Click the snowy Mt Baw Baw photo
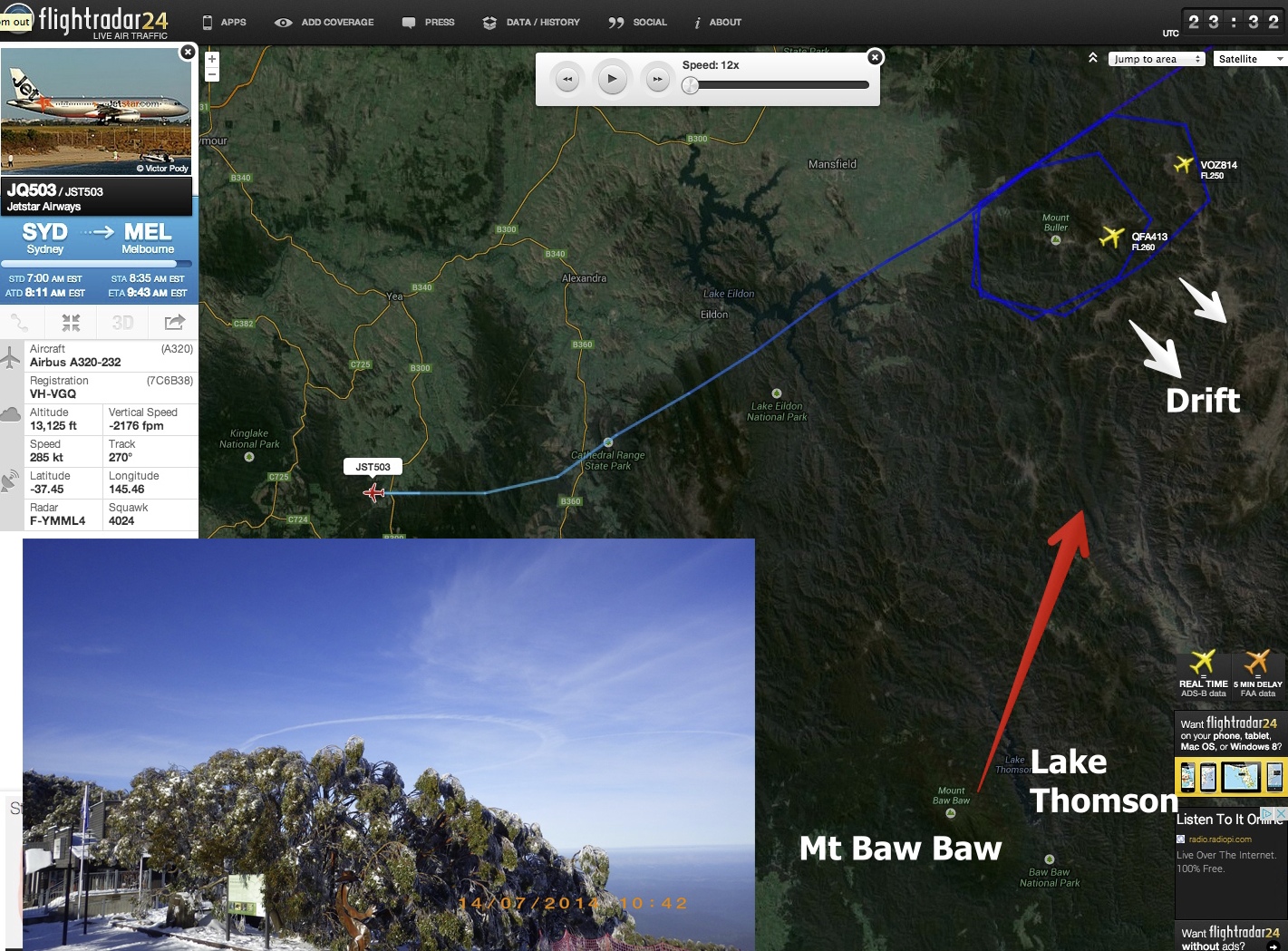This screenshot has width=1288, height=951. (x=389, y=744)
